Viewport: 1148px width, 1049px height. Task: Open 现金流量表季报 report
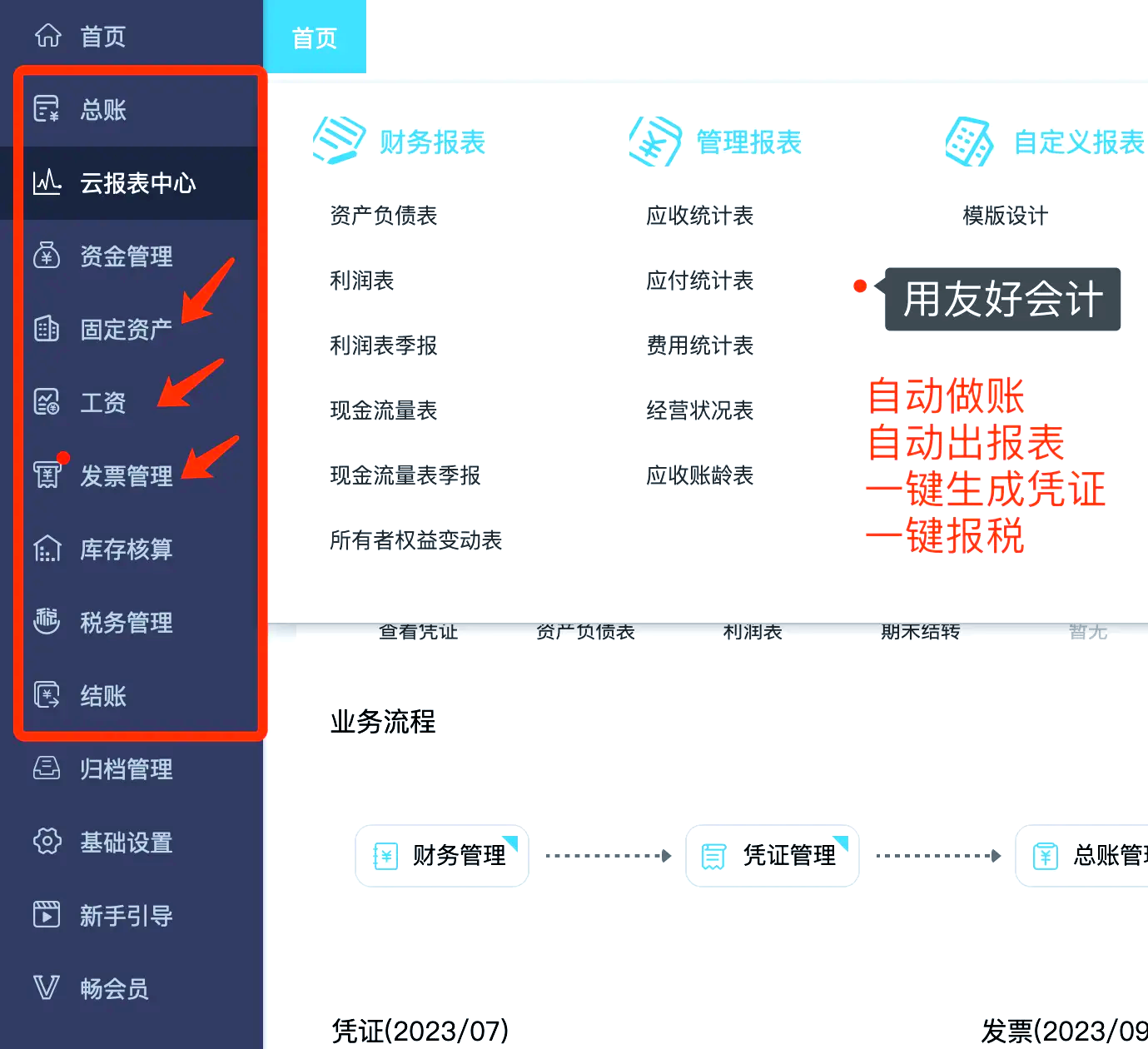(405, 475)
